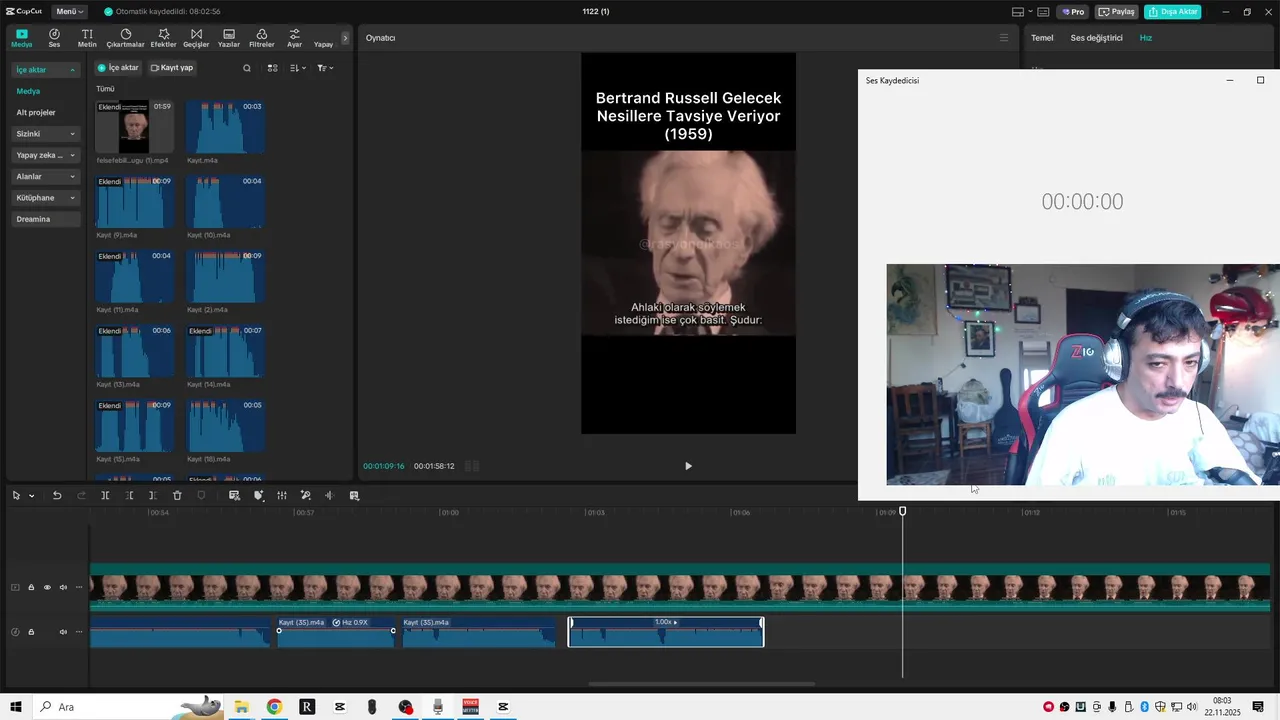Switch media library grid view
1280x720 pixels.
pos(272,68)
